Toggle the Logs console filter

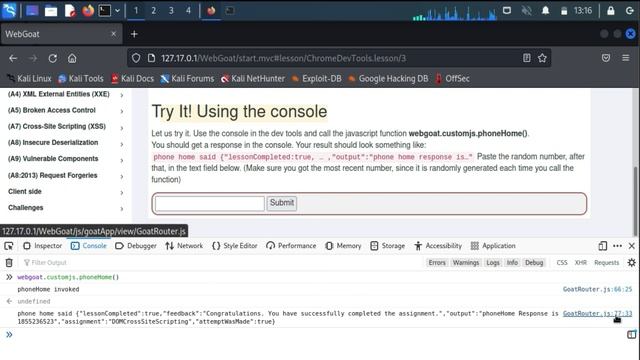[493, 262]
